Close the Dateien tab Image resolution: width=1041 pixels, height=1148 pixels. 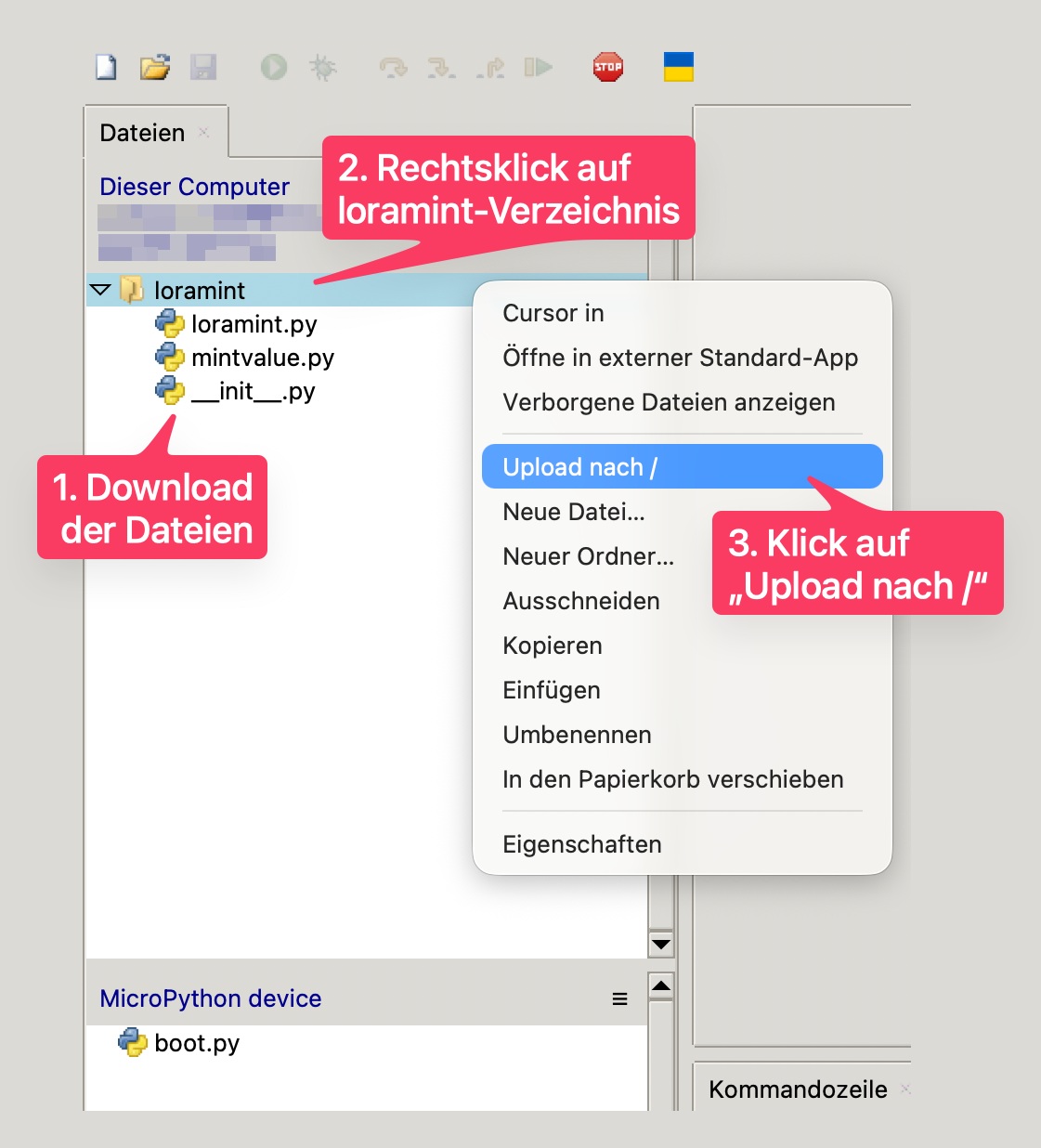pos(203,133)
